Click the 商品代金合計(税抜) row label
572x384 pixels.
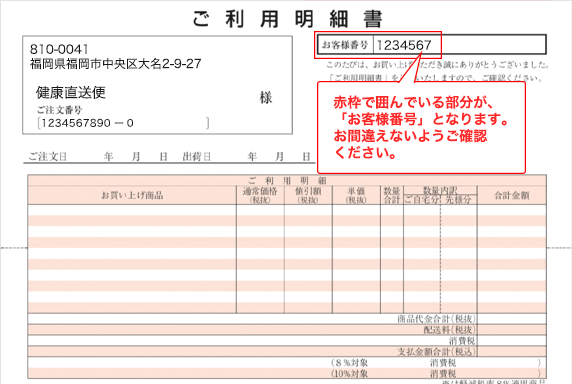pos(436,319)
